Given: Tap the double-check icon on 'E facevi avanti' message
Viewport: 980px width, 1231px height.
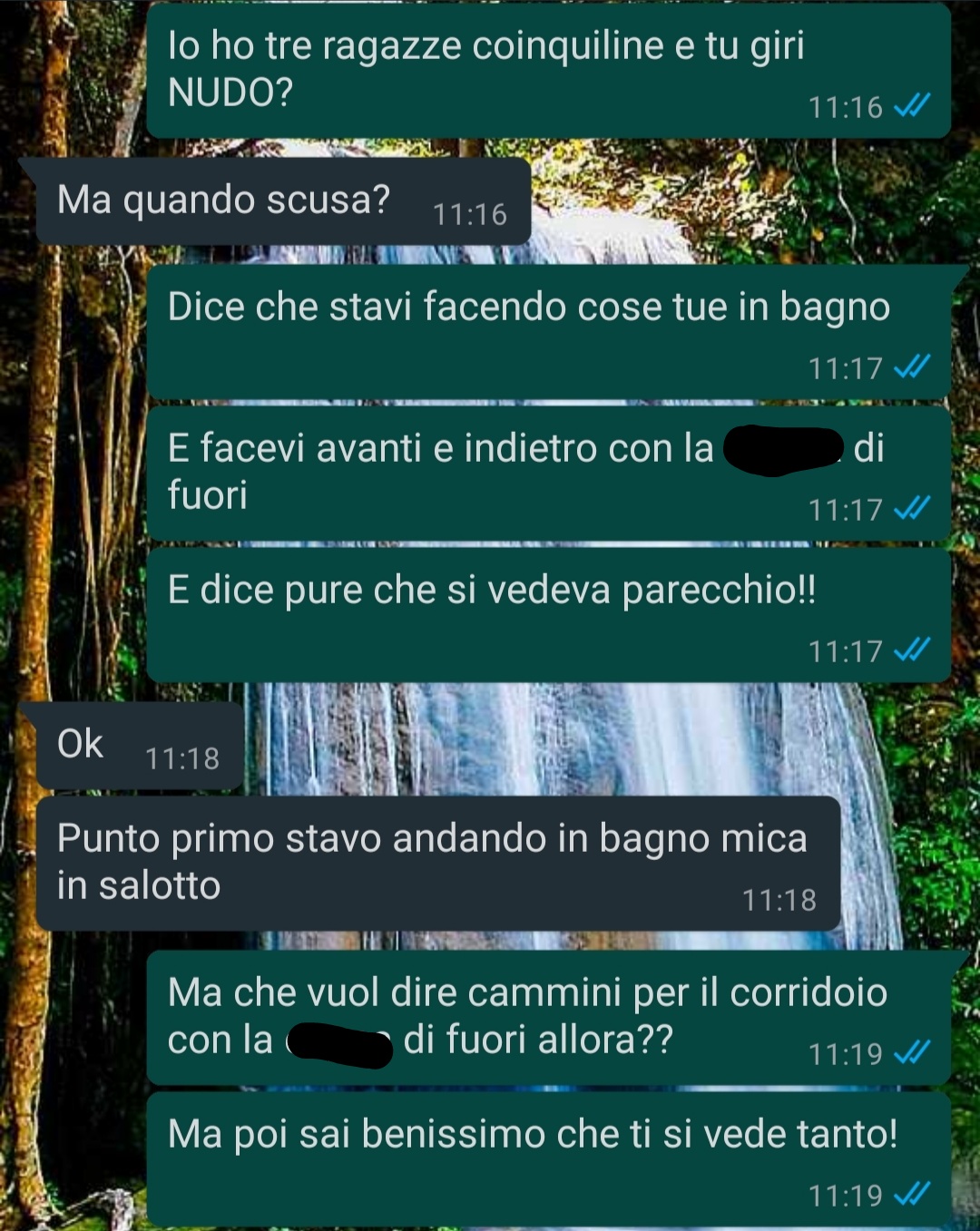Looking at the screenshot, I should 912,509.
